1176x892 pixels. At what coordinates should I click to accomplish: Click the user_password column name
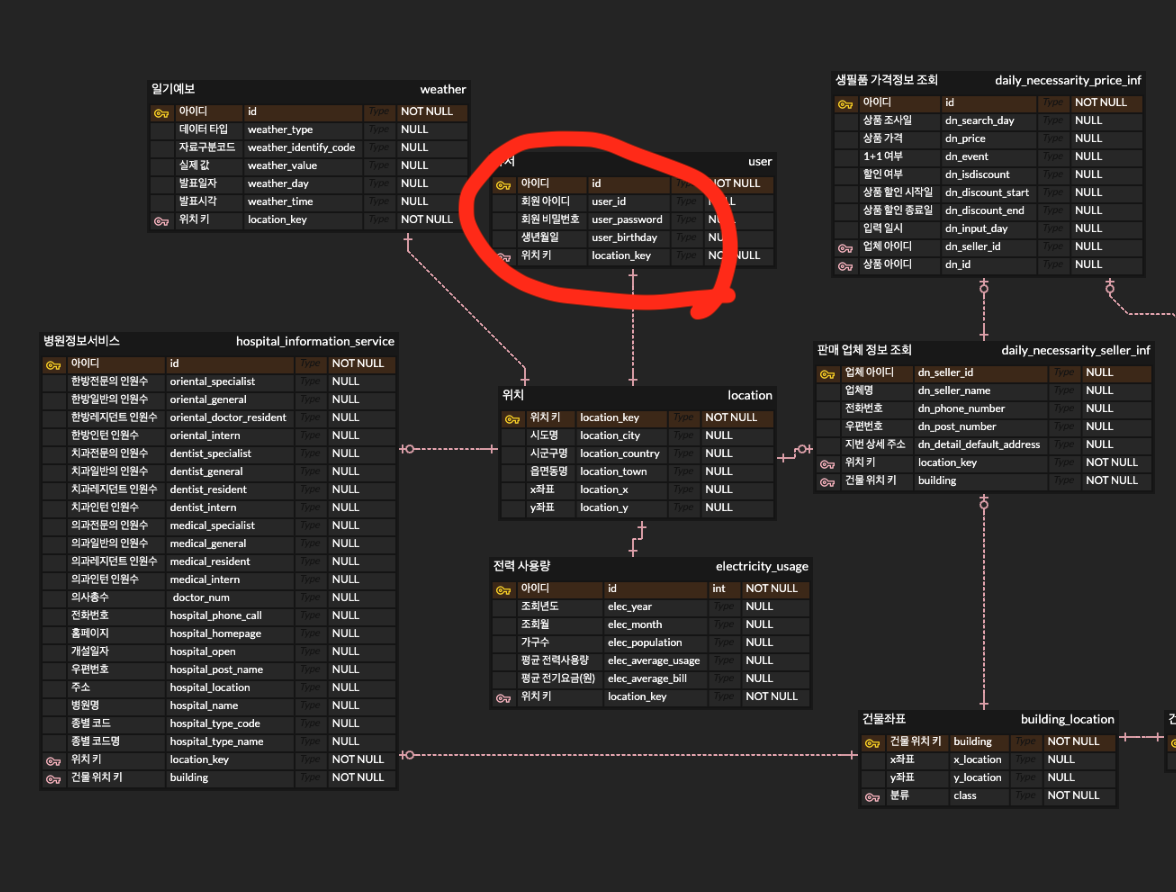click(627, 220)
